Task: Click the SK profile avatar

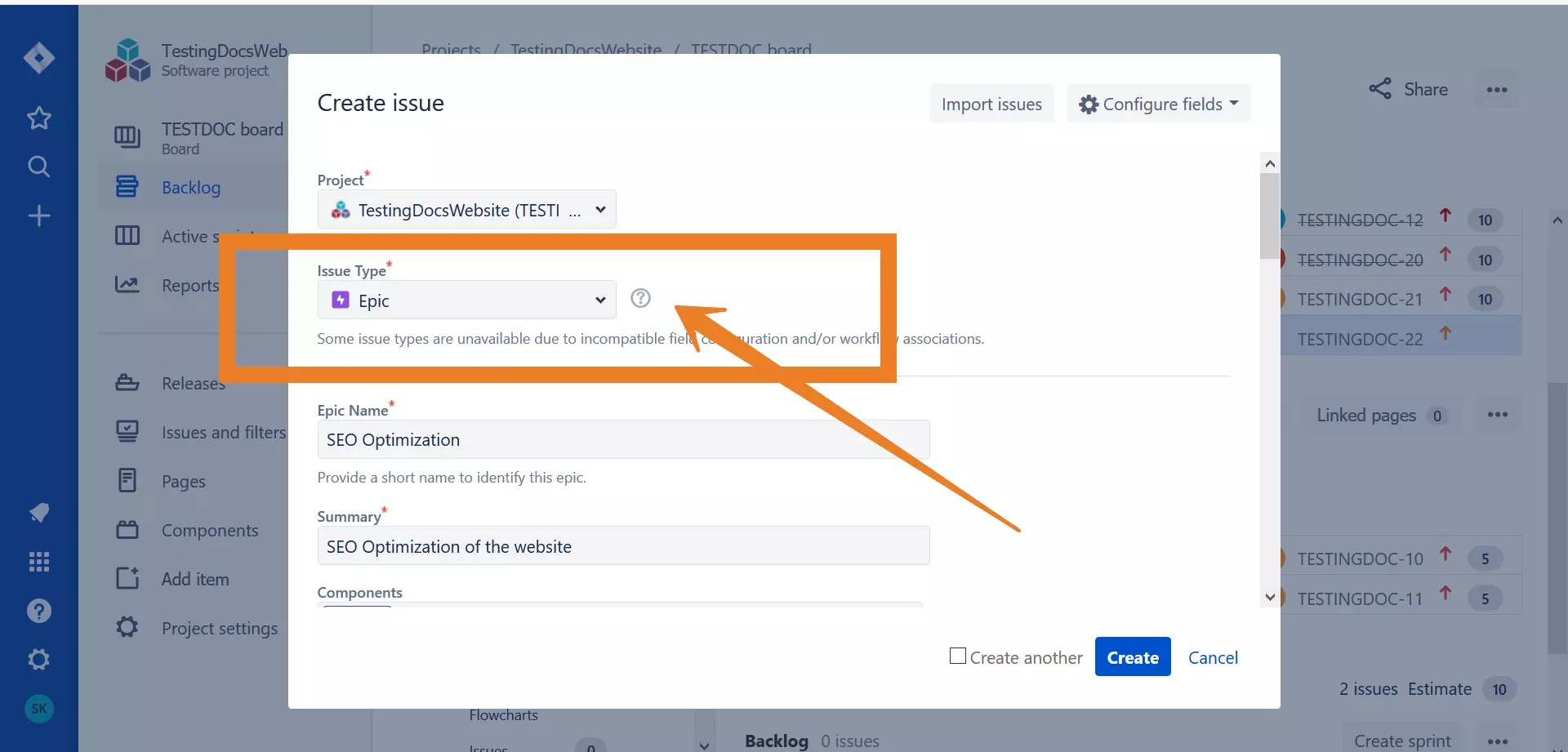Action: (x=38, y=709)
